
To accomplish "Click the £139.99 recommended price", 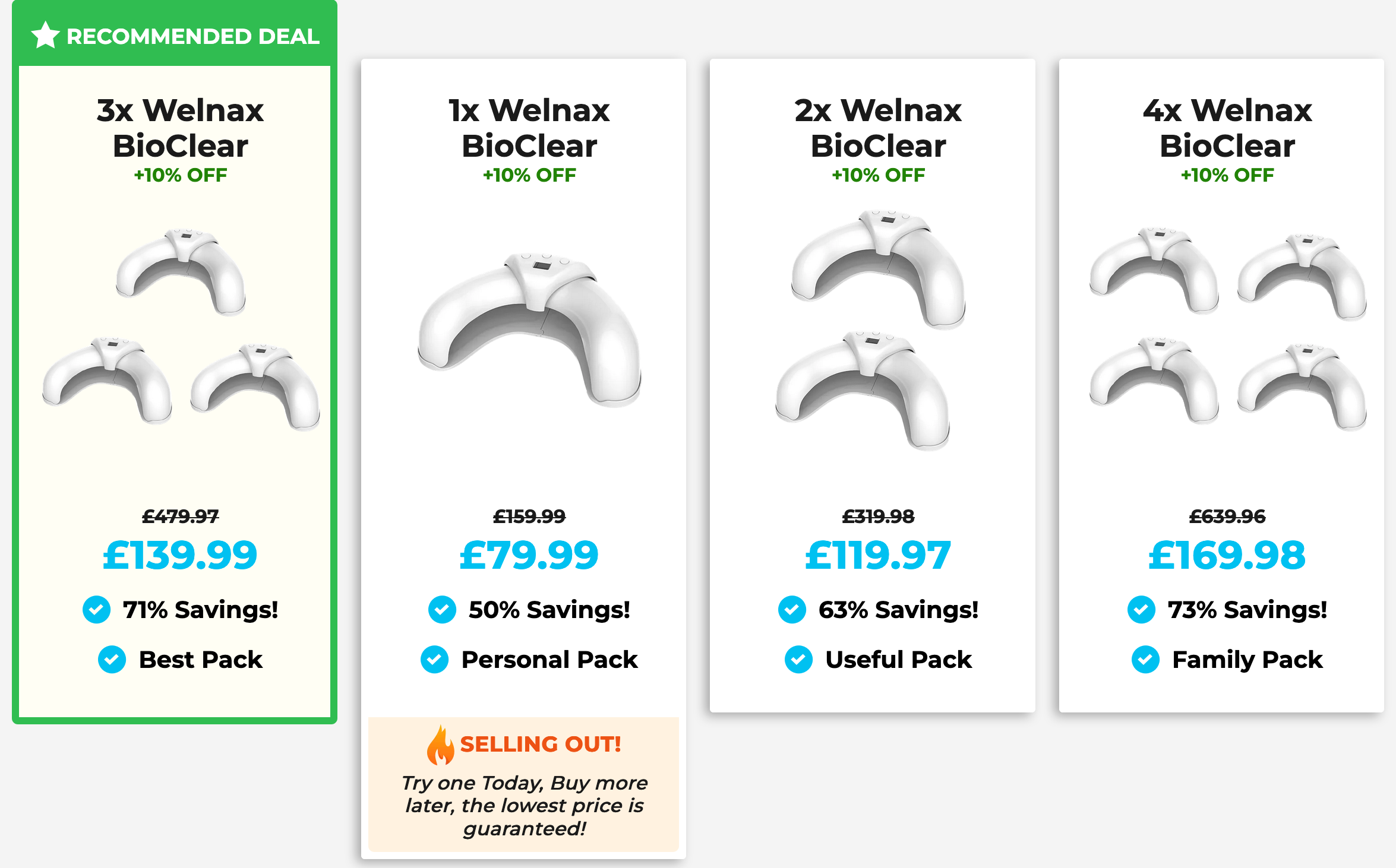I will pyautogui.click(x=180, y=556).
